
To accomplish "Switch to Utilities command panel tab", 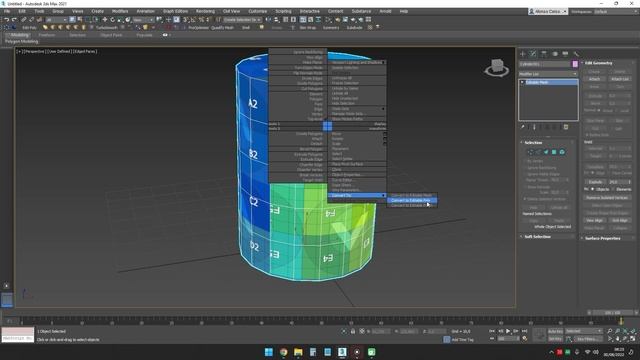I will click(576, 54).
